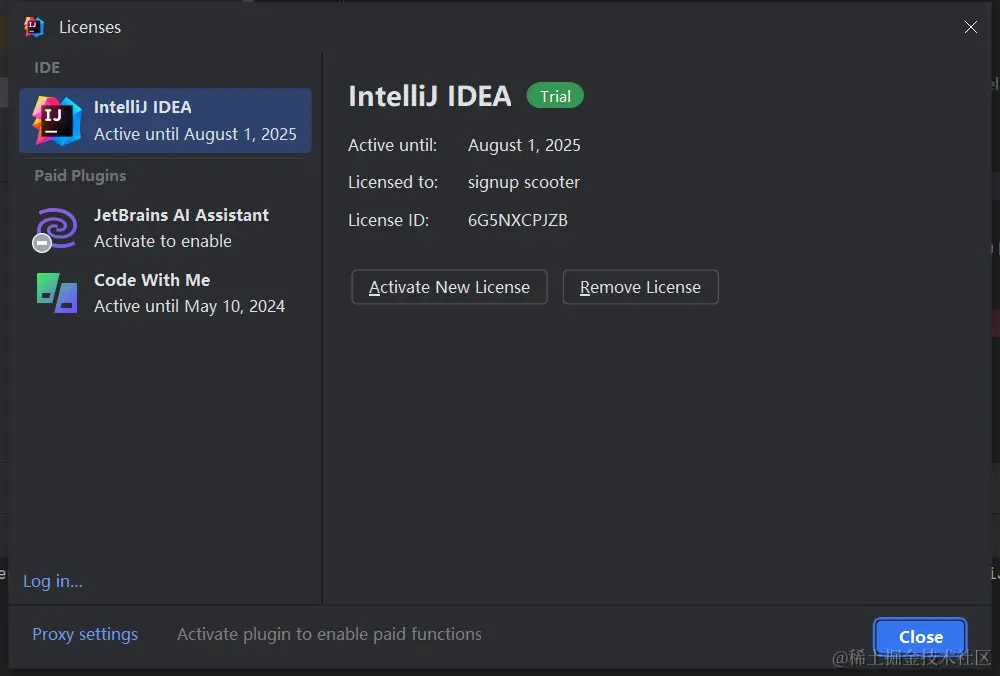Click the large IntelliJ IDEA heading
This screenshot has height=676, width=1000.
tap(429, 96)
